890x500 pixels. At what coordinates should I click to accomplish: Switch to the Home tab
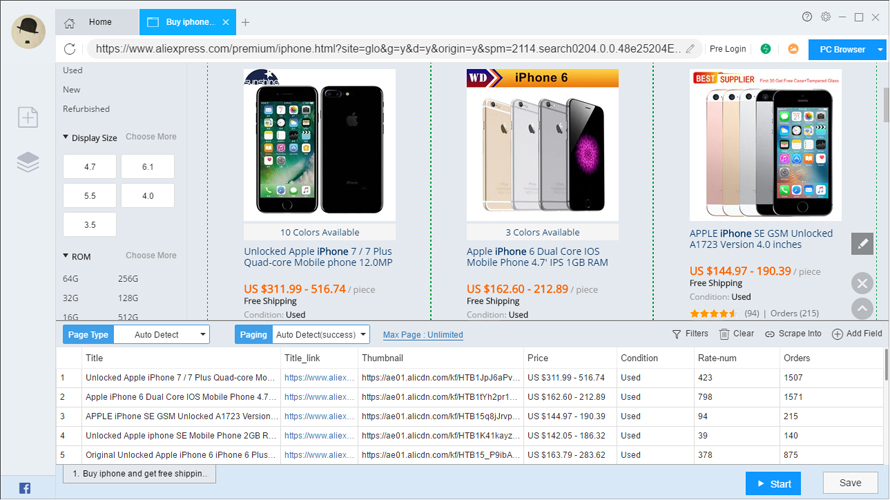point(97,22)
